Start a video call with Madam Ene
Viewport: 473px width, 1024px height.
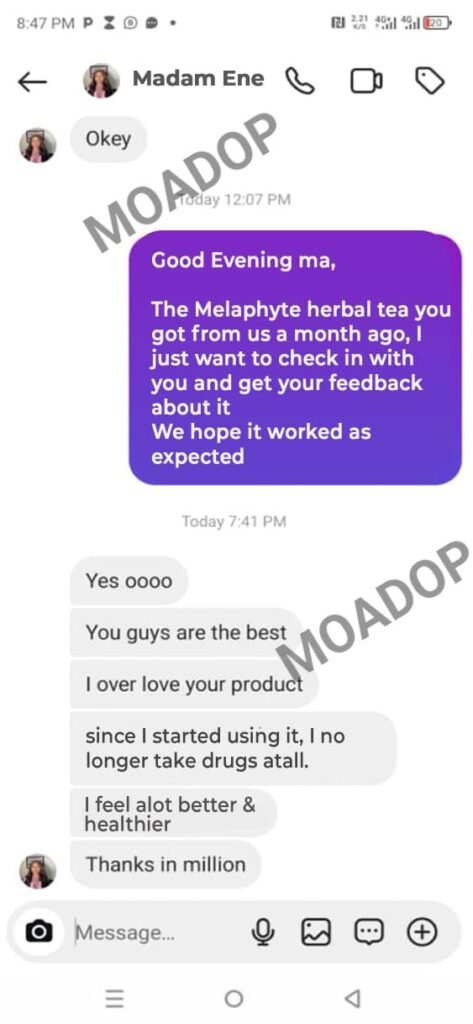367,82
